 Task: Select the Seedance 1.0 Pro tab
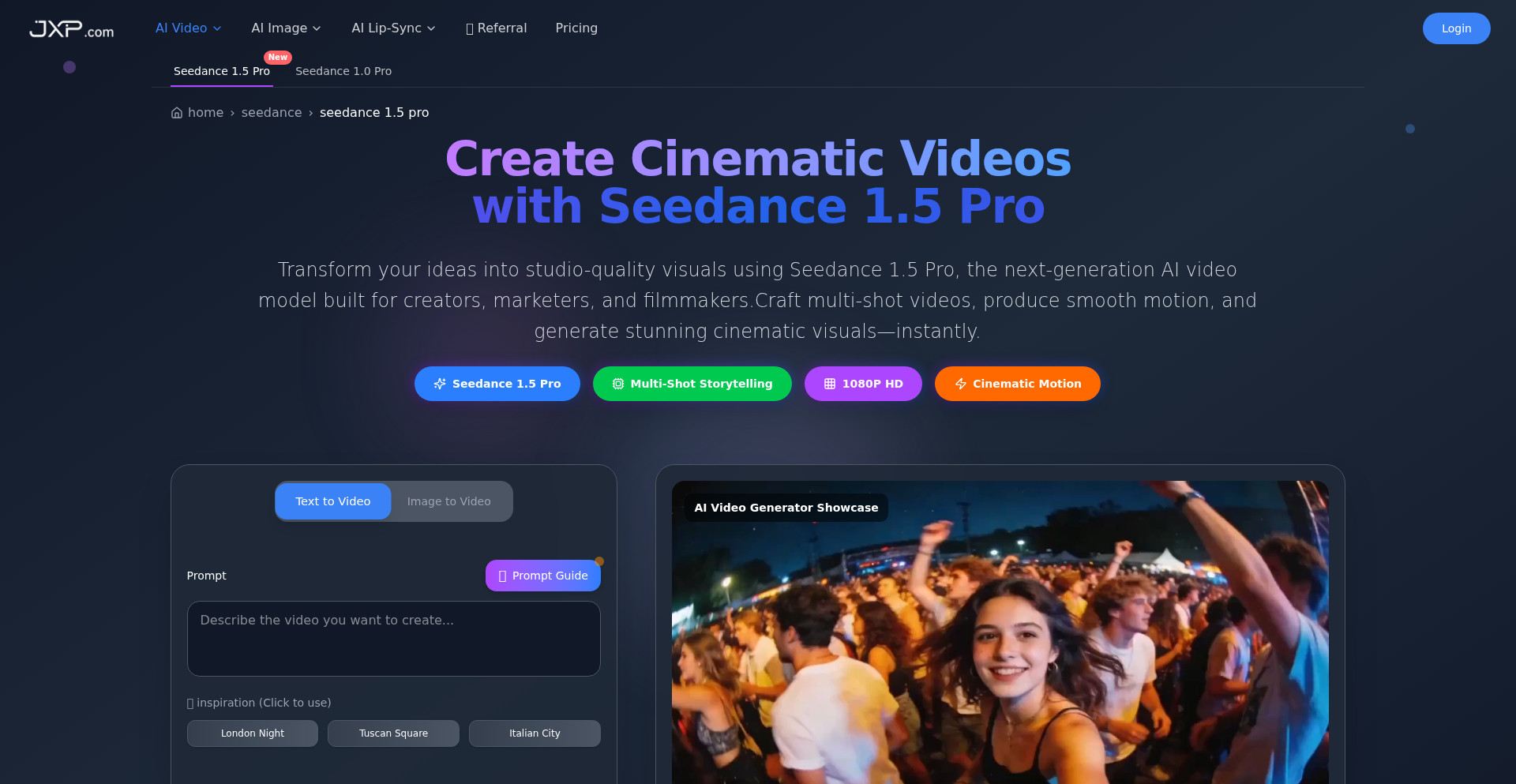point(343,71)
